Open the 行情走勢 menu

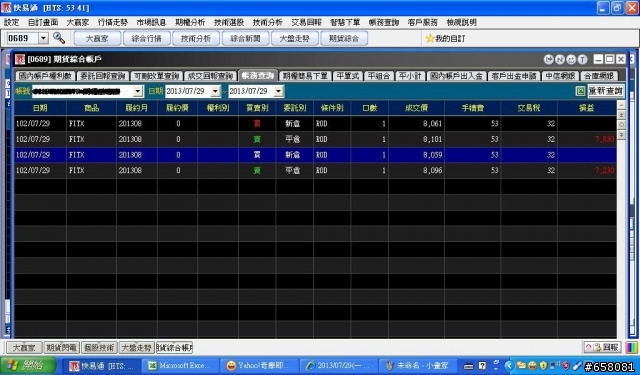113,22
